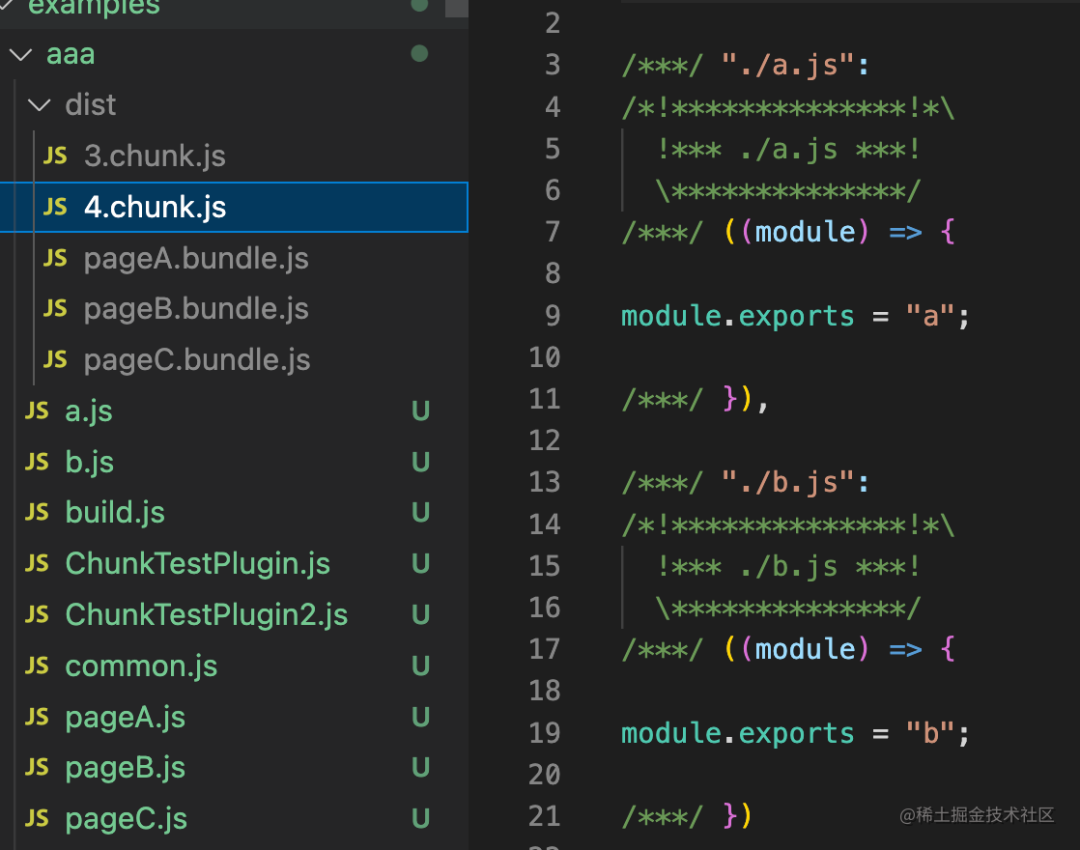1080x850 pixels.
Task: Click JS icon beside common.js
Action: tap(37, 666)
